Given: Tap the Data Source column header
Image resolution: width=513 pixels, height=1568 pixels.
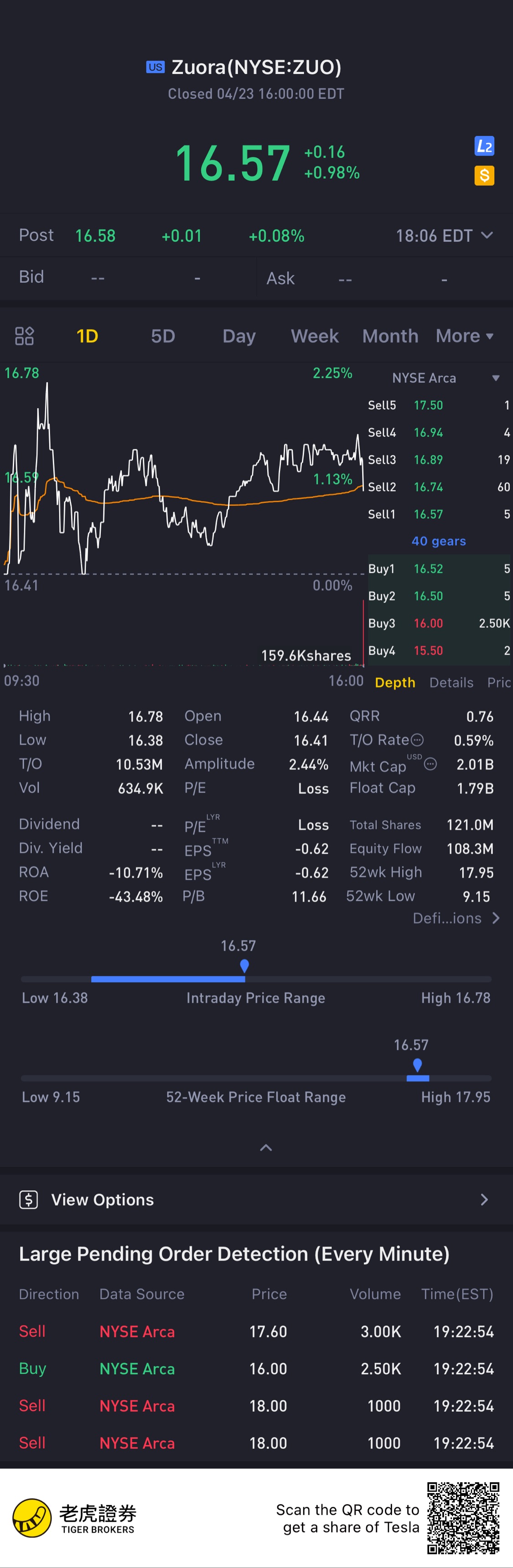Looking at the screenshot, I should click(x=142, y=1294).
